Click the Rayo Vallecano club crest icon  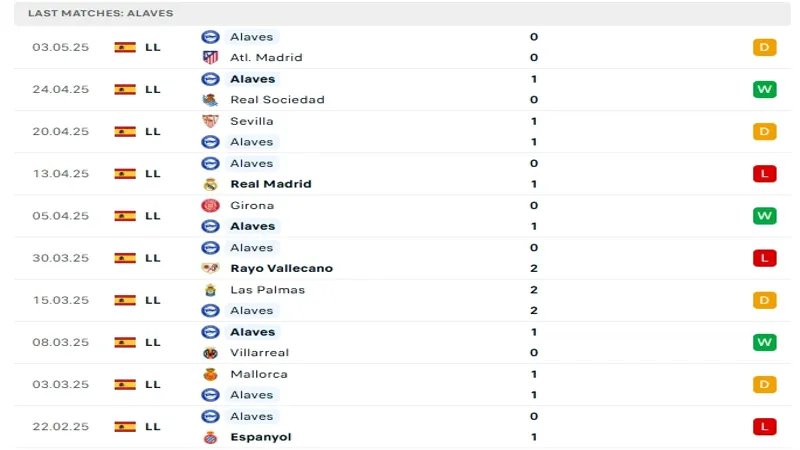tap(210, 268)
